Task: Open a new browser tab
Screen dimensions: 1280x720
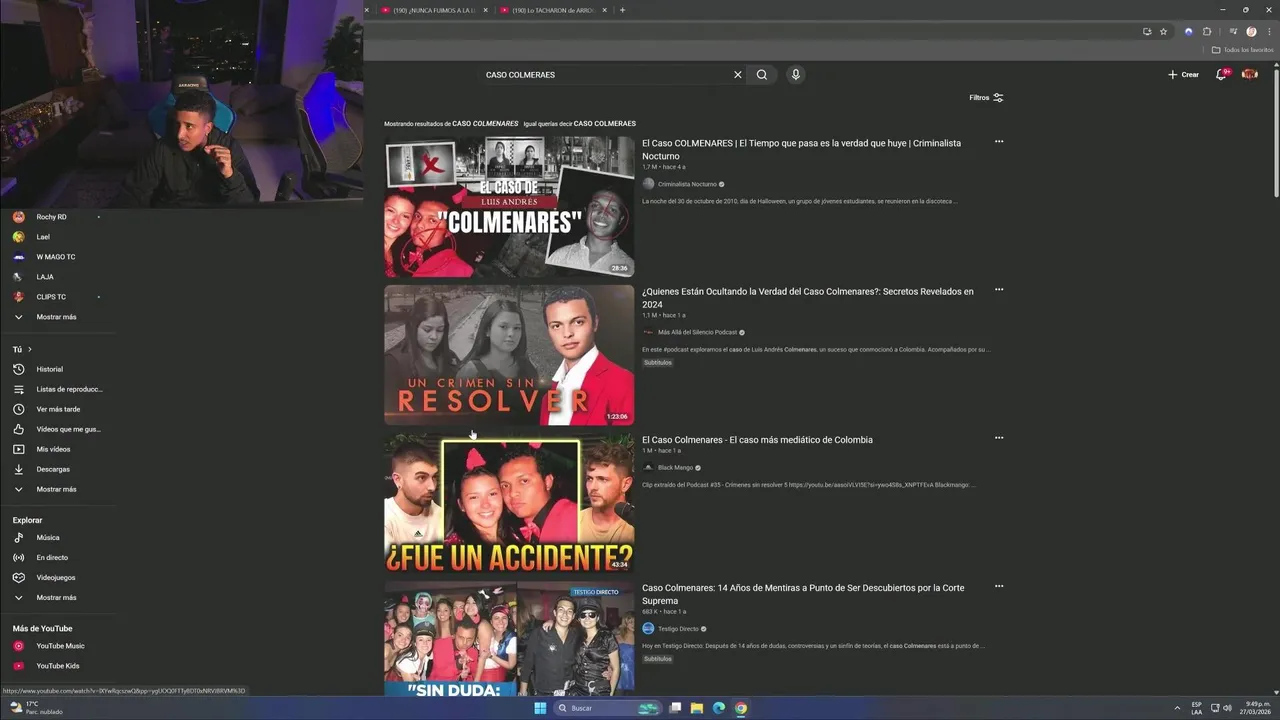Action: click(x=622, y=10)
